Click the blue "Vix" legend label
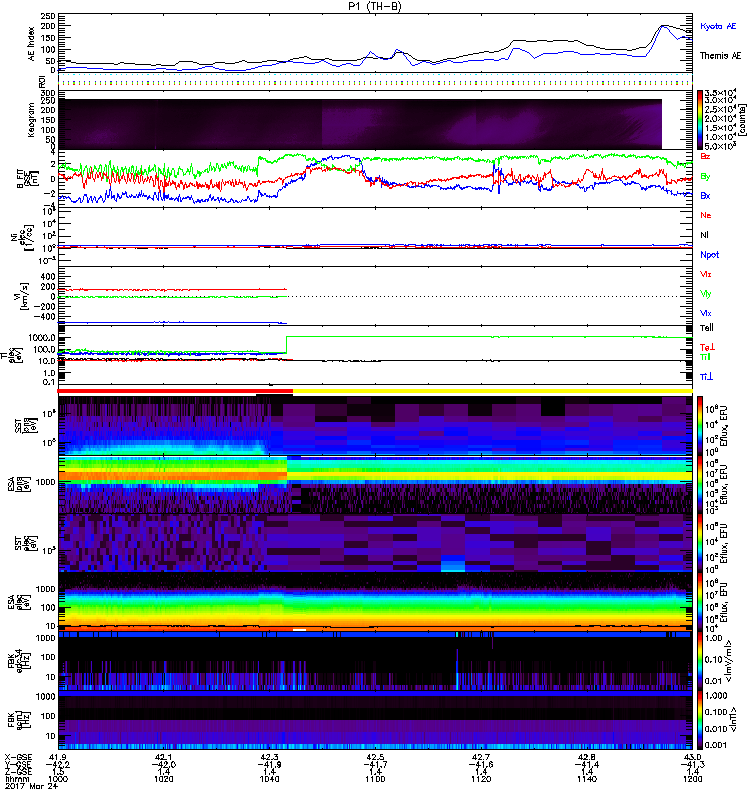 [705, 313]
